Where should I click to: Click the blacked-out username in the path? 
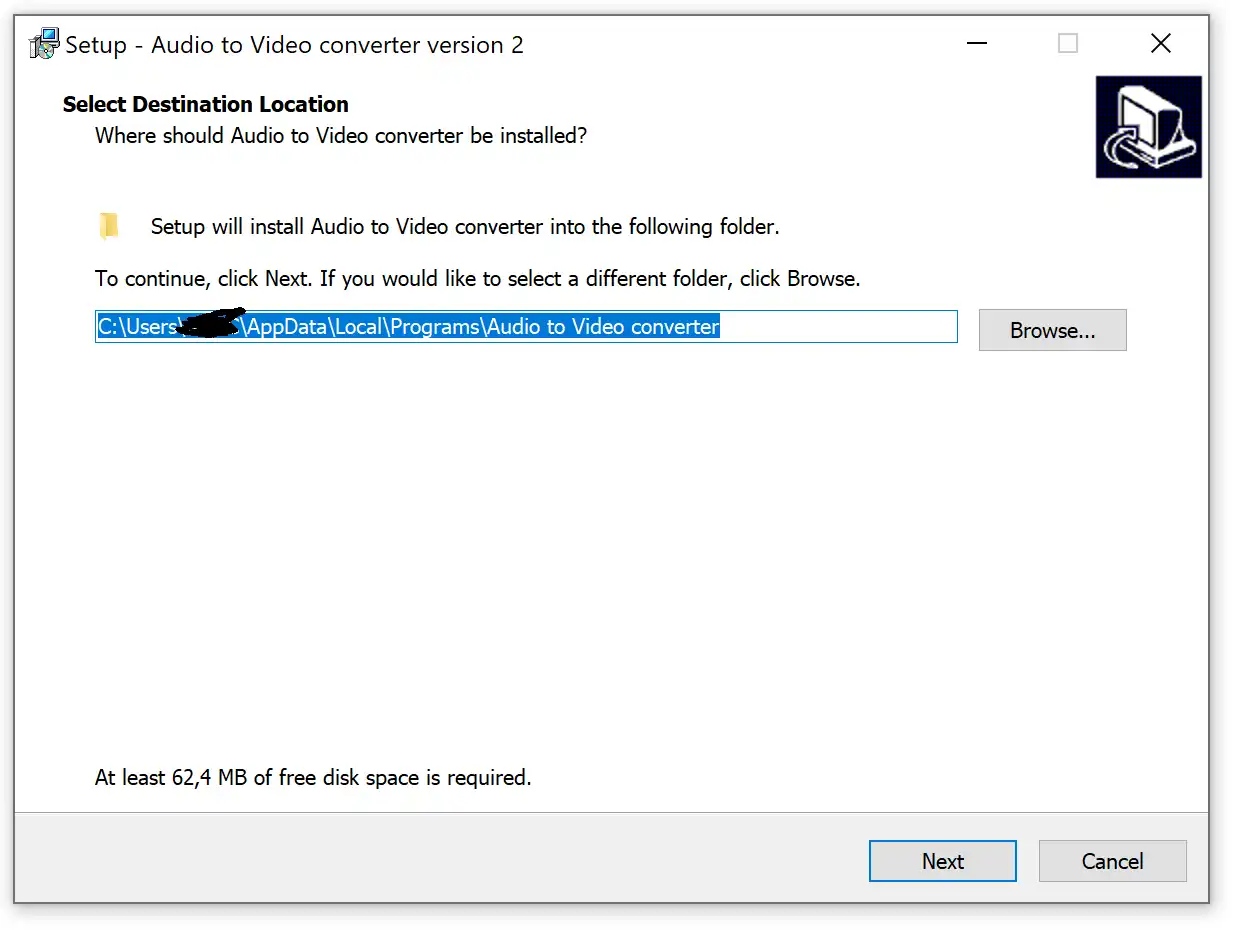210,324
